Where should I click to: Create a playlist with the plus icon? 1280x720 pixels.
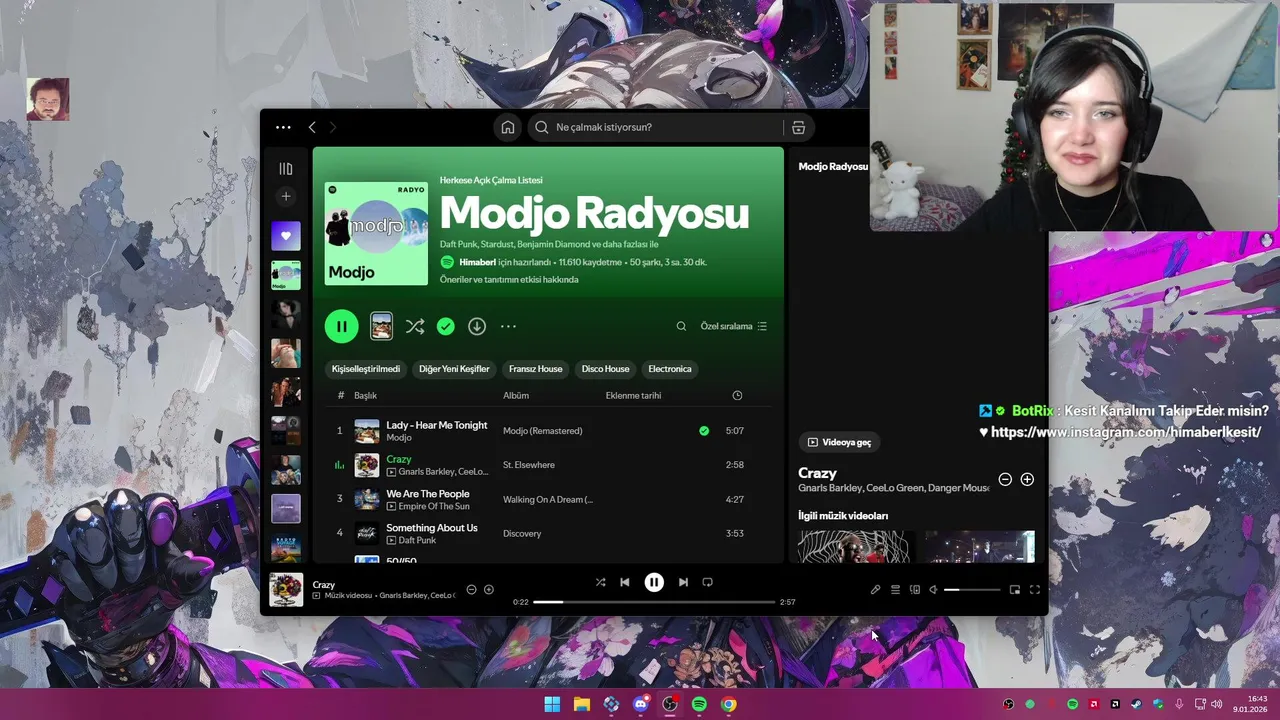[286, 197]
